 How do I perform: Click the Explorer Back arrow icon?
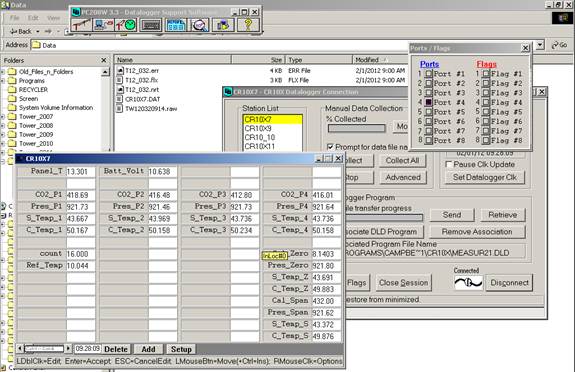13,32
